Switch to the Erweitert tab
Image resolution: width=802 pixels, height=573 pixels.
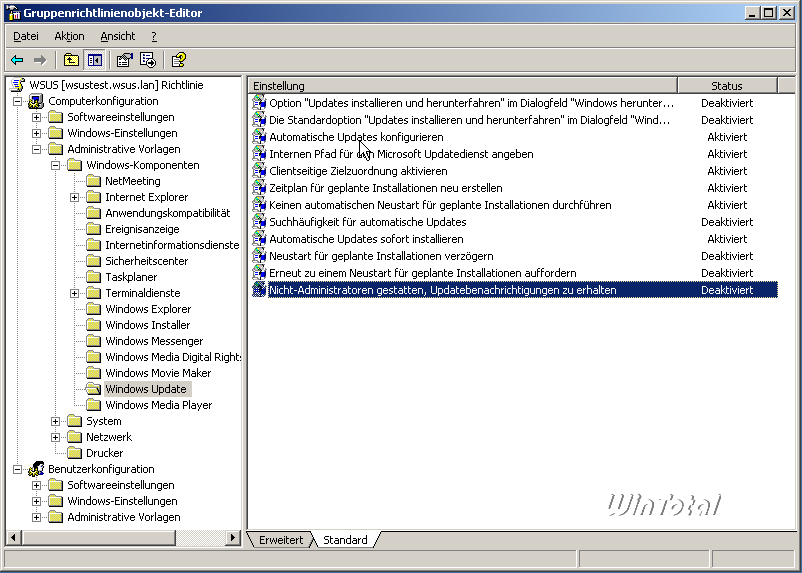280,540
